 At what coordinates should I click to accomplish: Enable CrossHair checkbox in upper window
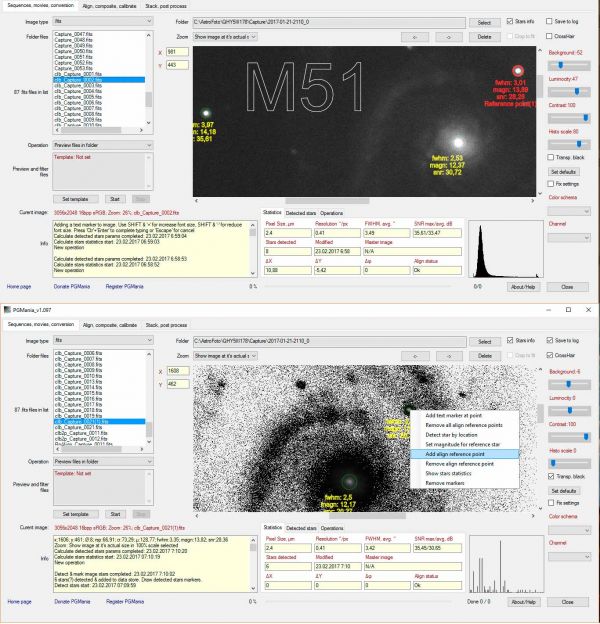[x=549, y=36]
